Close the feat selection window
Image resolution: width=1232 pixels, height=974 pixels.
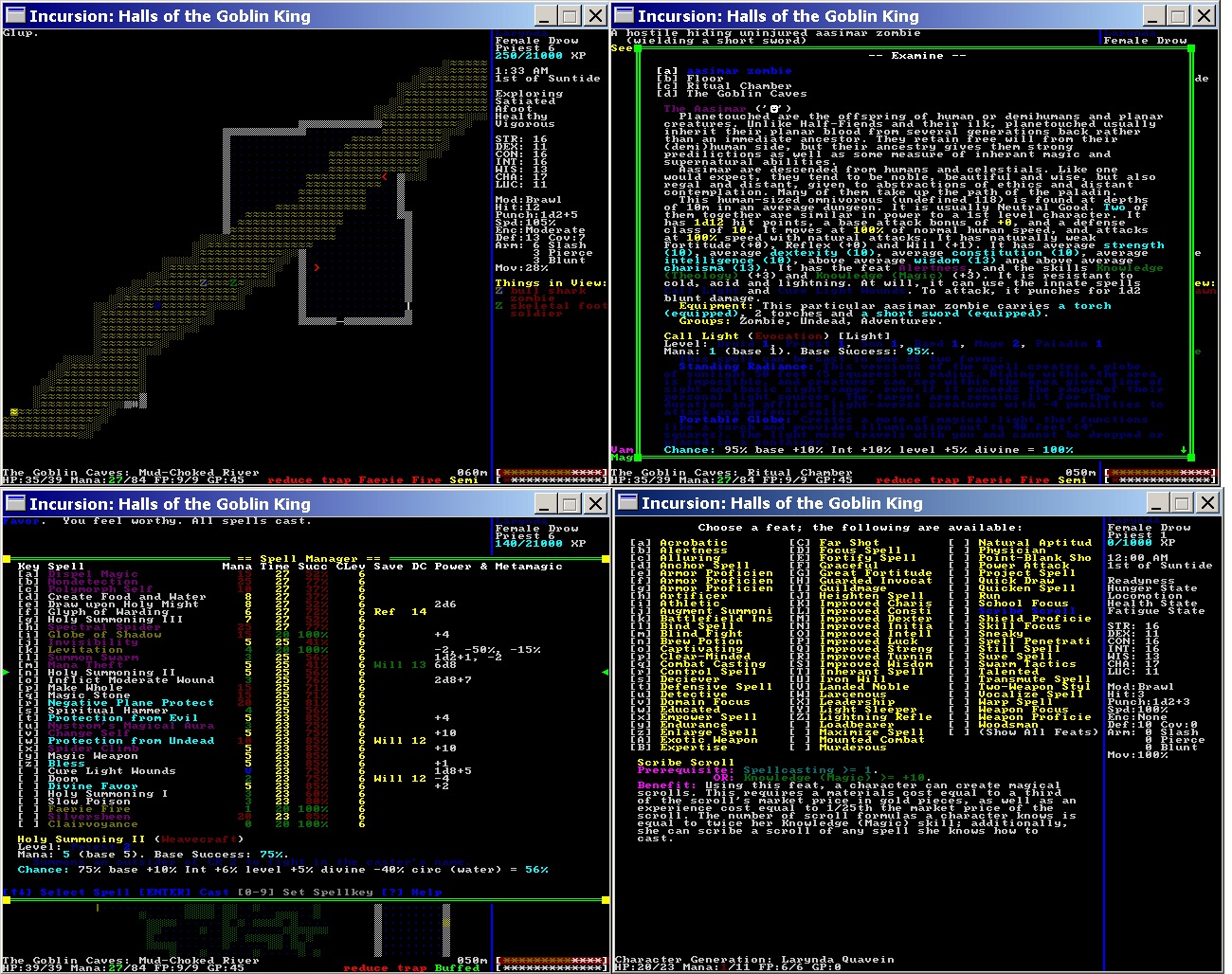(1206, 503)
